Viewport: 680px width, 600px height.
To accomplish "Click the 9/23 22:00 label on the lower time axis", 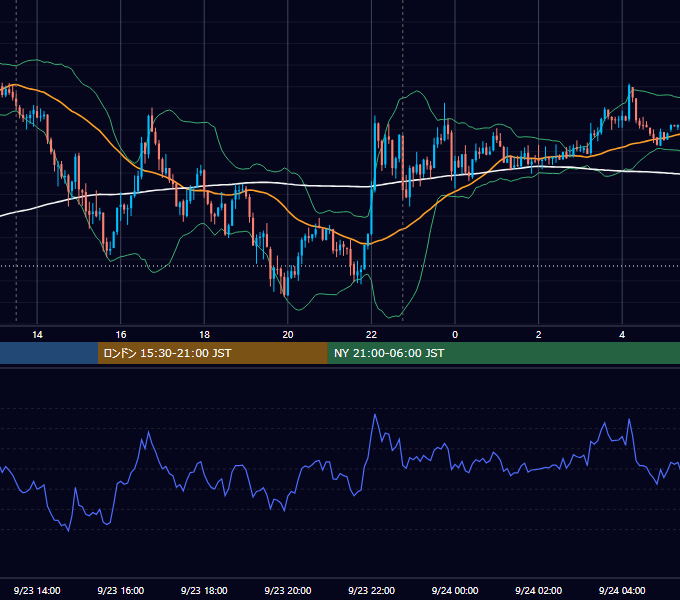I will coord(371,590).
